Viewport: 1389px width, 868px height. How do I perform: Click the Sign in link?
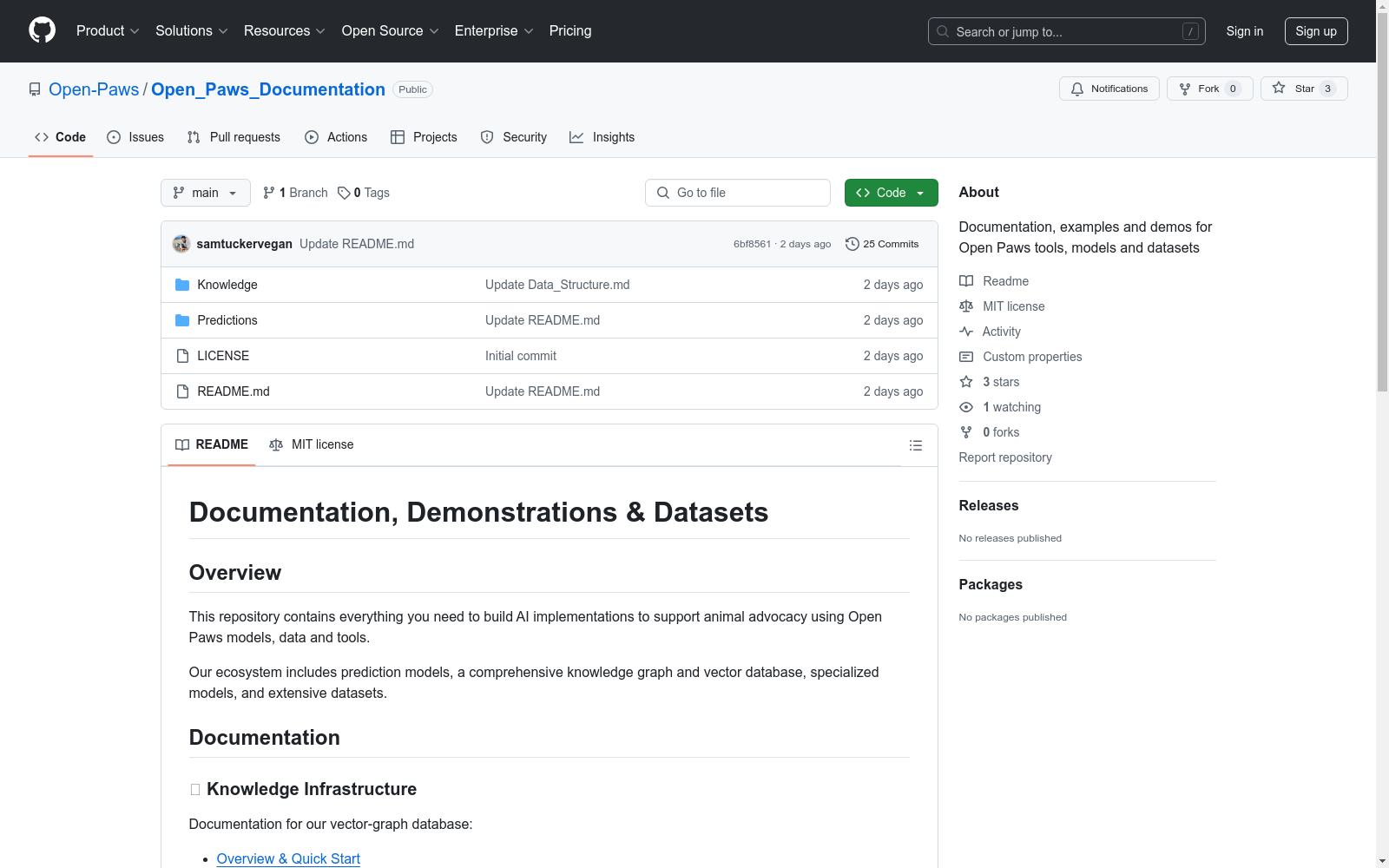click(1245, 31)
